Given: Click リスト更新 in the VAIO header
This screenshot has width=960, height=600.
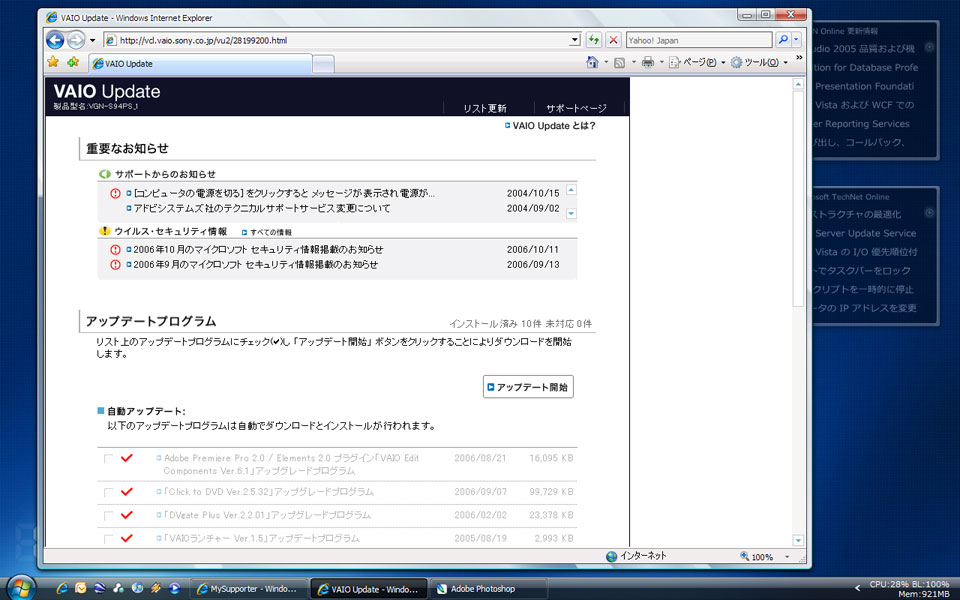Looking at the screenshot, I should point(485,108).
